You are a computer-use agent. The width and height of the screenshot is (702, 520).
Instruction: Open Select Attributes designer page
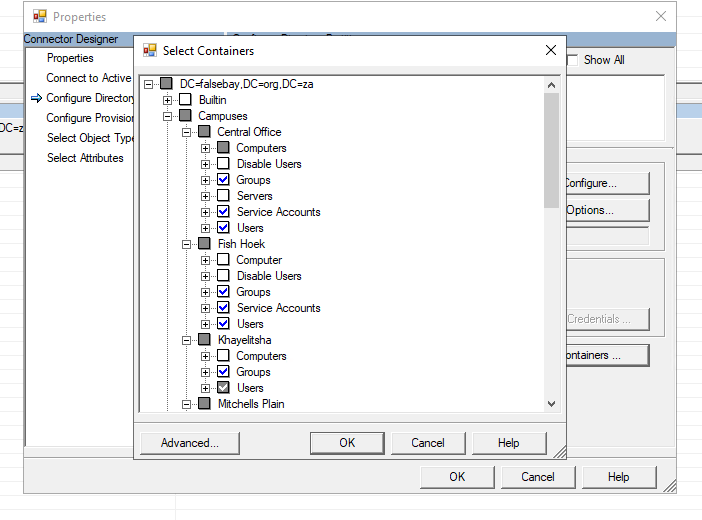pos(85,158)
